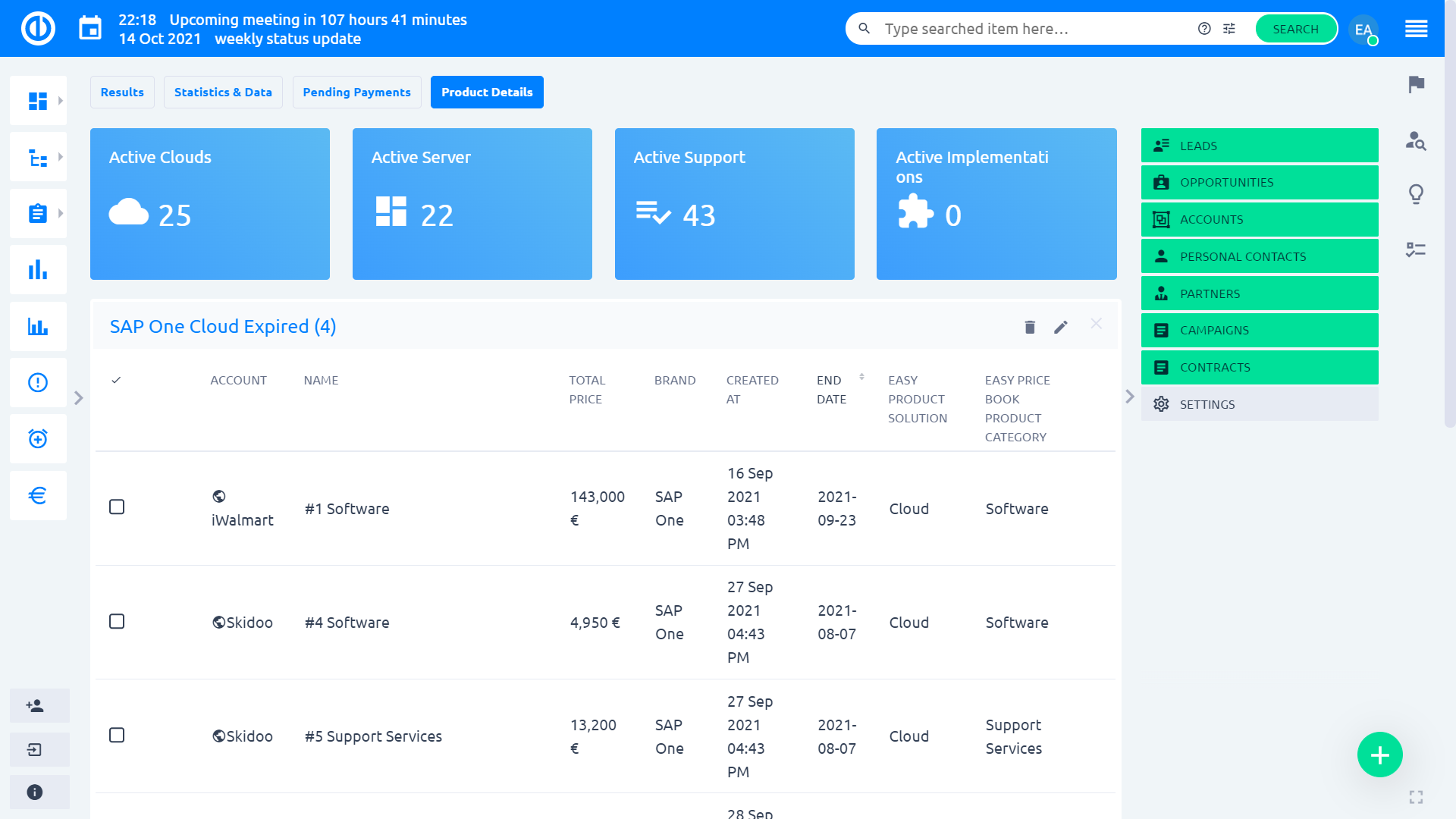Open PARTNERS in the right menu
The width and height of the screenshot is (1456, 819).
pyautogui.click(x=1260, y=293)
